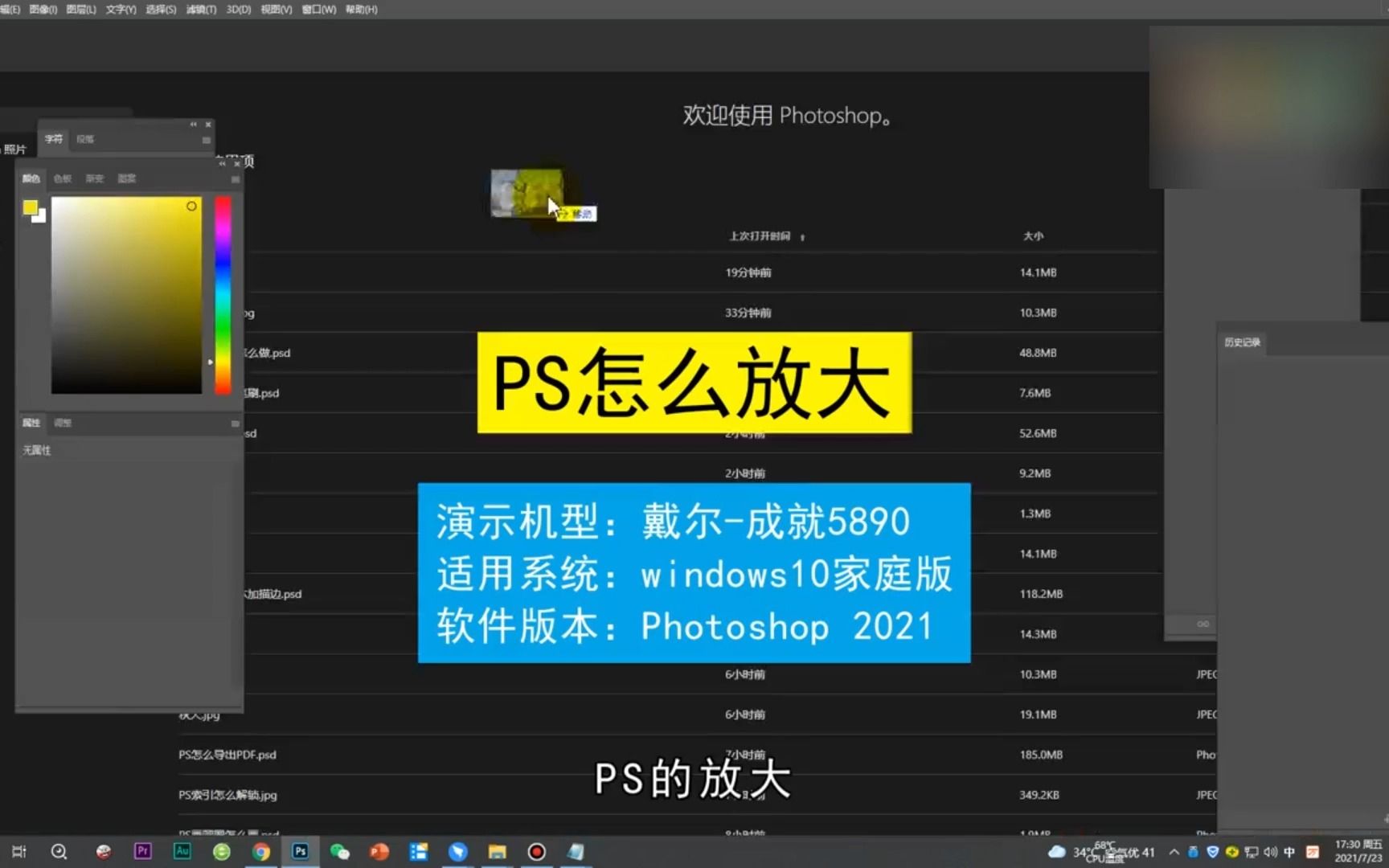Open the Character panel options menu icon

point(207,140)
